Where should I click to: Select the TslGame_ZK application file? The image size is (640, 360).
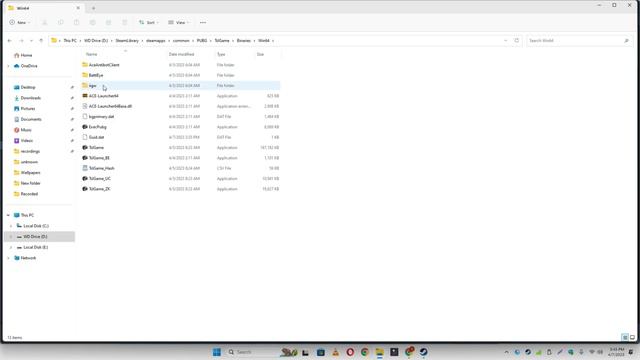100,189
